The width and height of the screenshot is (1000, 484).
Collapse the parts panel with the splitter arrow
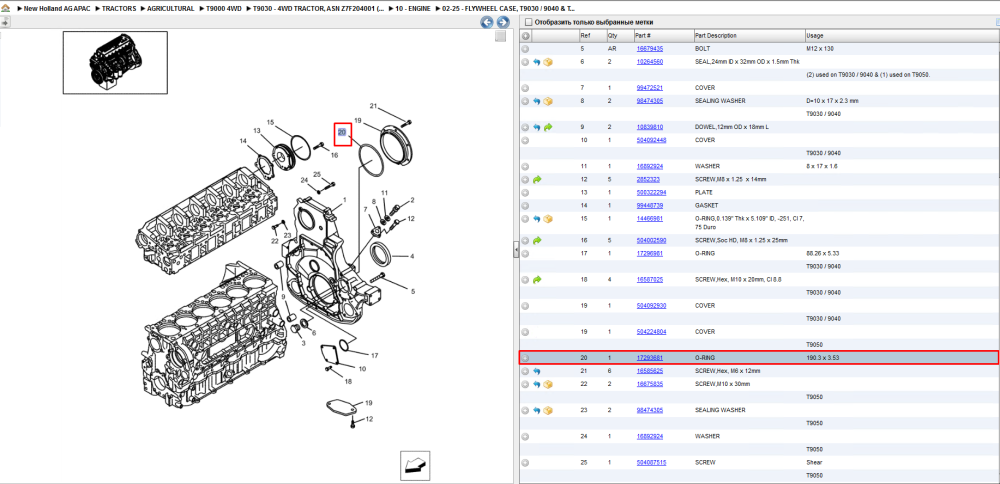pos(516,250)
